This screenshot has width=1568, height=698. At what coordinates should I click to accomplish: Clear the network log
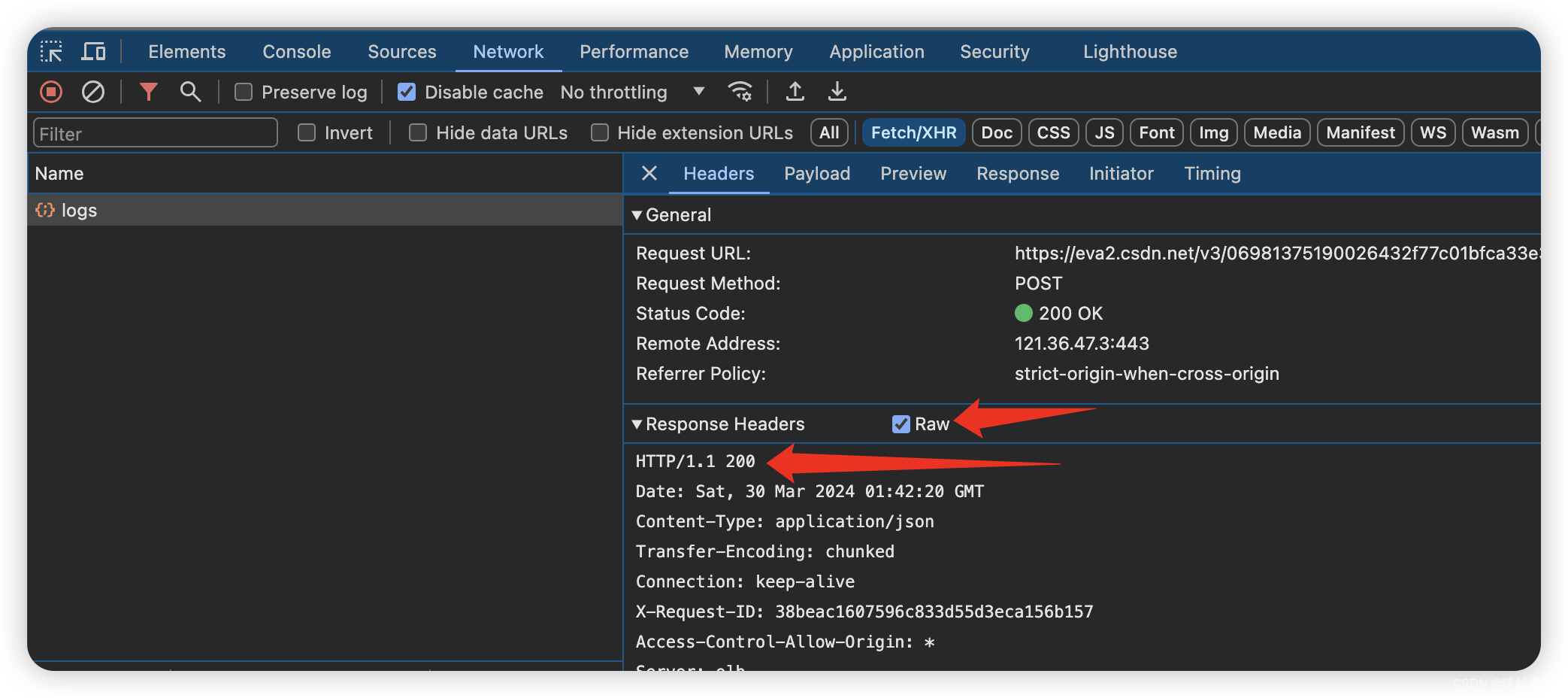(x=93, y=92)
